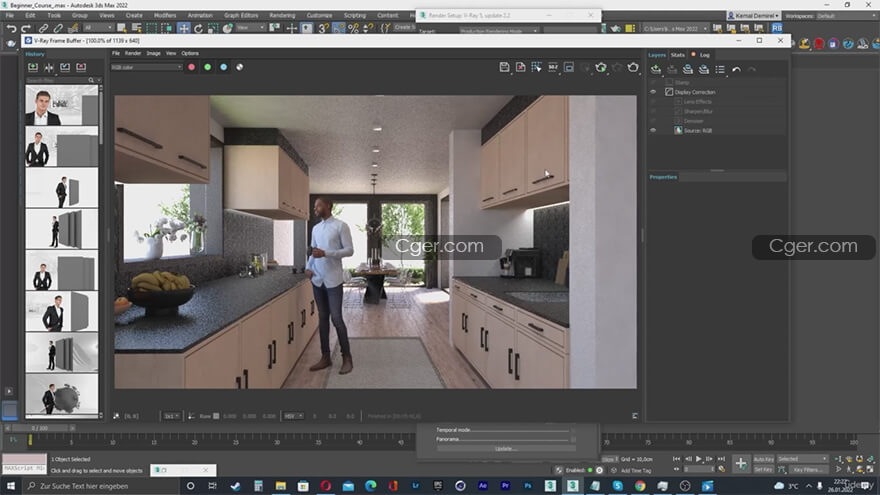The width and height of the screenshot is (880, 495).
Task: Click the history A/B compare icon
Action: (49, 67)
